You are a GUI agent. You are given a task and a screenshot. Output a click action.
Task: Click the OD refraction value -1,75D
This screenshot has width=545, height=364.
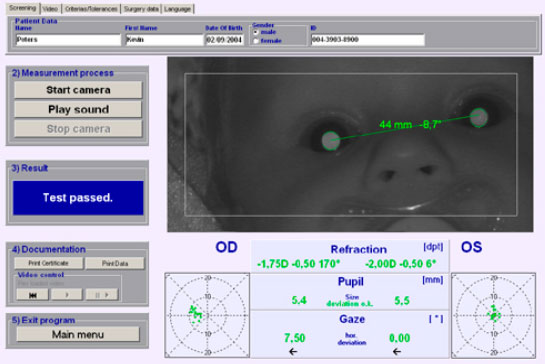[x=273, y=264]
